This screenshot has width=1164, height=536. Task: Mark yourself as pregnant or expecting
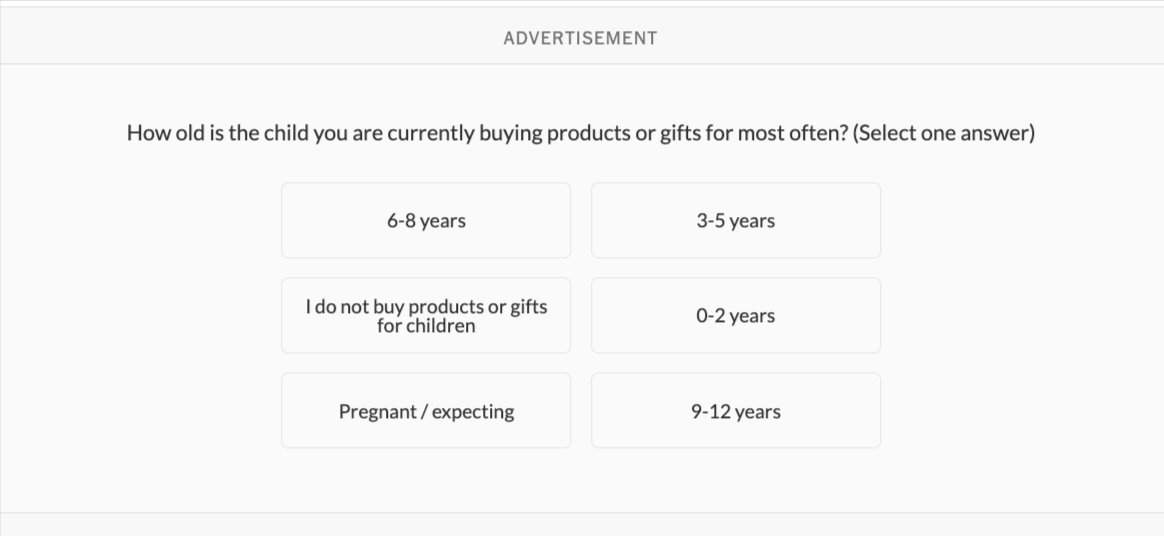pyautogui.click(x=426, y=411)
